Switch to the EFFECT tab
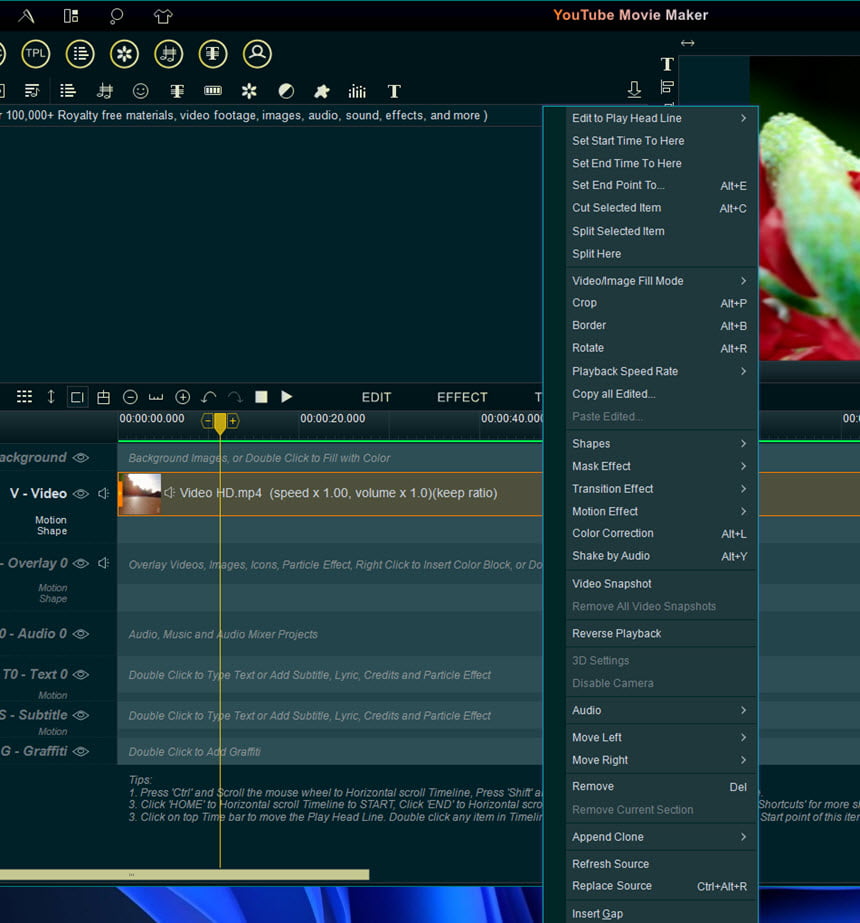Viewport: 860px width, 923px height. pos(462,397)
